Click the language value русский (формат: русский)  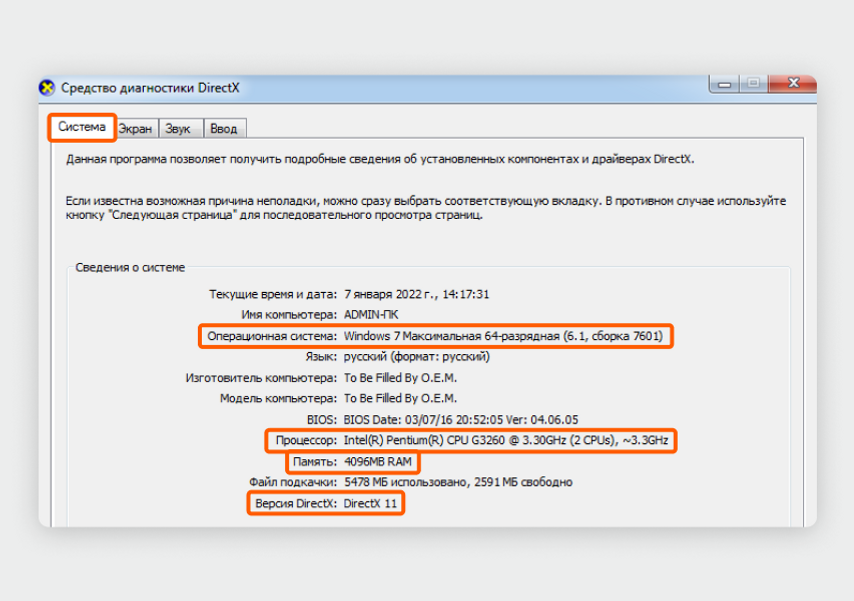point(417,357)
